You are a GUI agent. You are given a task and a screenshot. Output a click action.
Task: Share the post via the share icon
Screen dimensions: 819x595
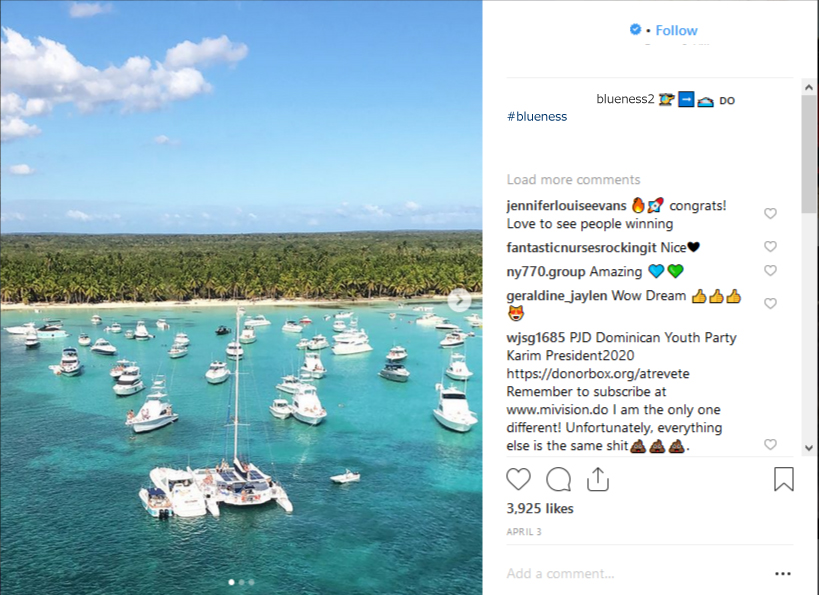coord(597,479)
